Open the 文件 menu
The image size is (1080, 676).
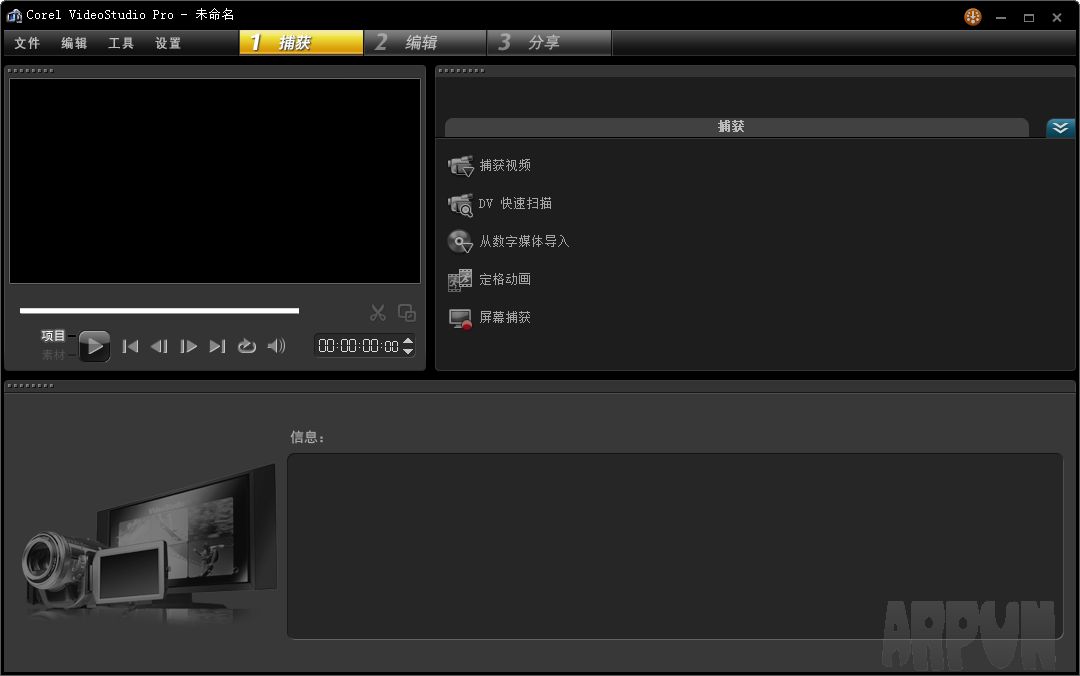pos(27,43)
